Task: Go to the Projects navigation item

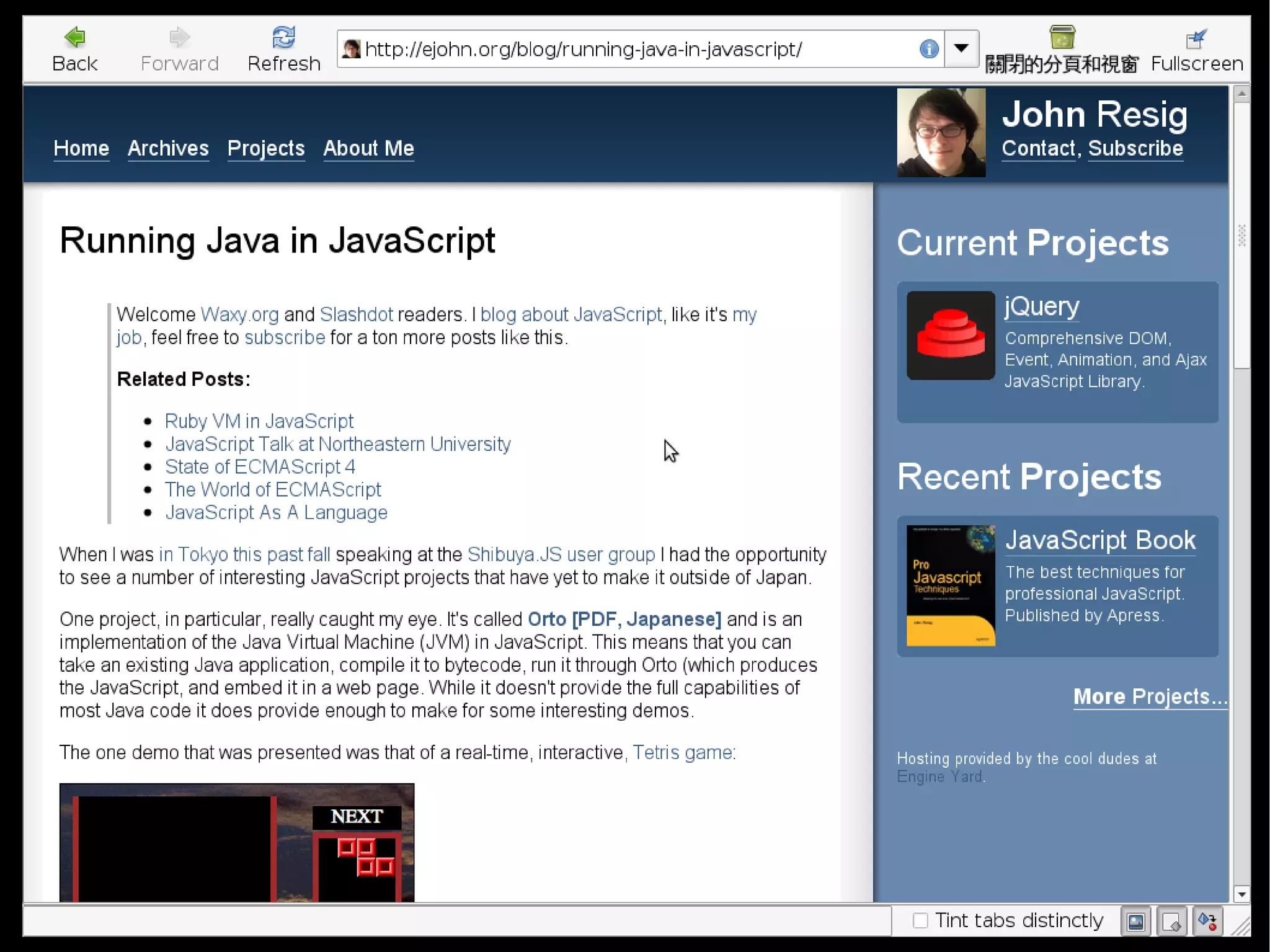Action: click(266, 148)
